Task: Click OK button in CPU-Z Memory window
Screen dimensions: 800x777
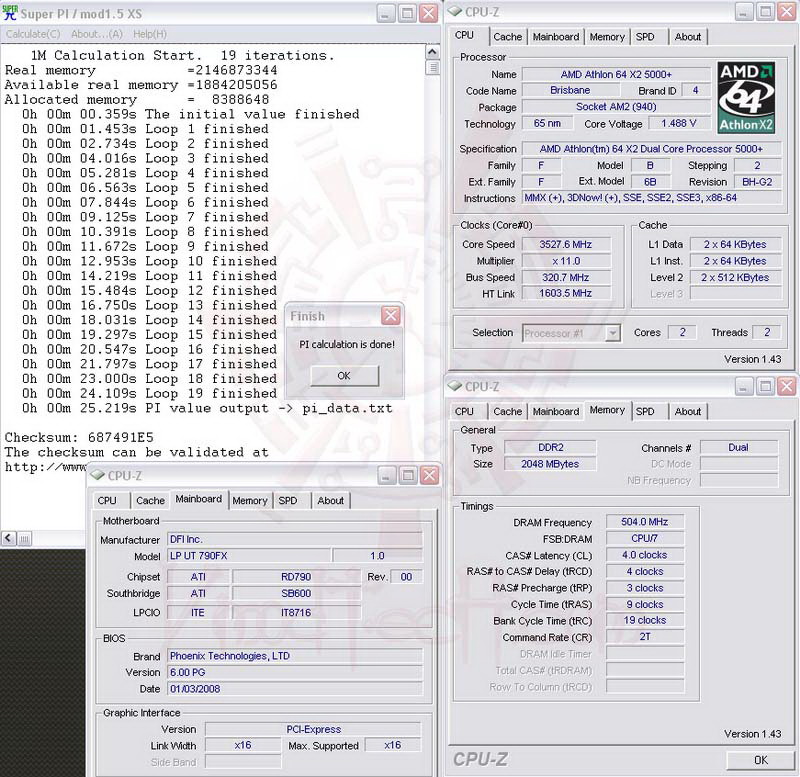Action: (x=761, y=760)
